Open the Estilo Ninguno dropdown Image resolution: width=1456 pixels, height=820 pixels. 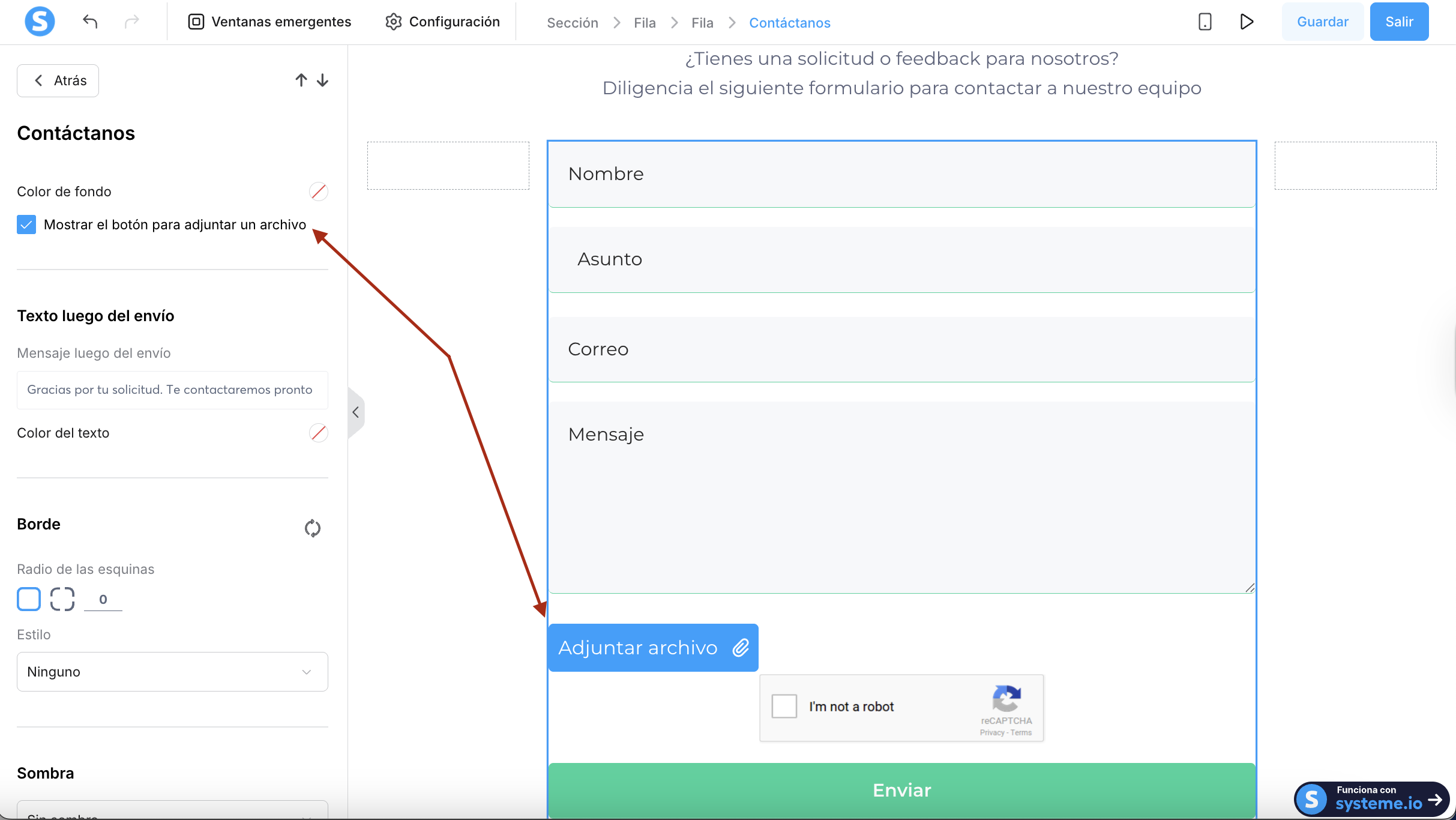172,672
